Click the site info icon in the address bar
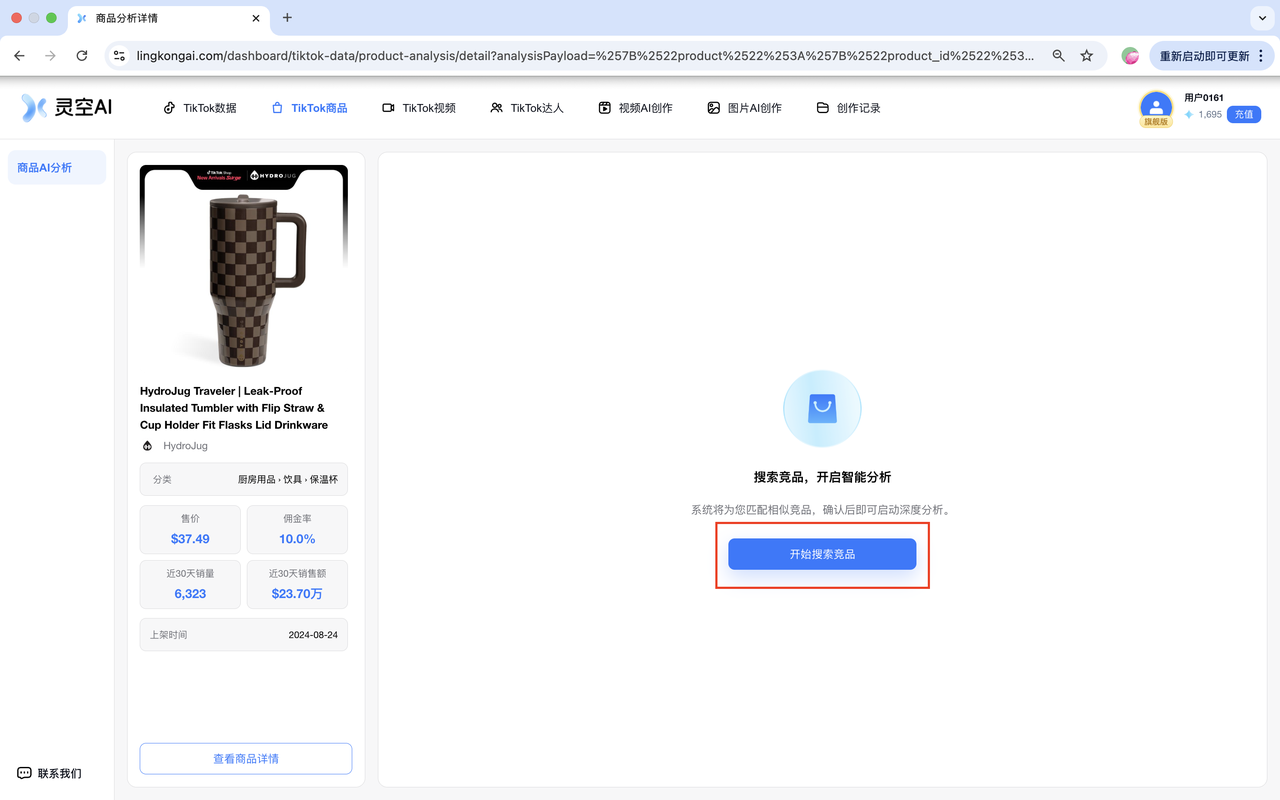 tap(119, 56)
